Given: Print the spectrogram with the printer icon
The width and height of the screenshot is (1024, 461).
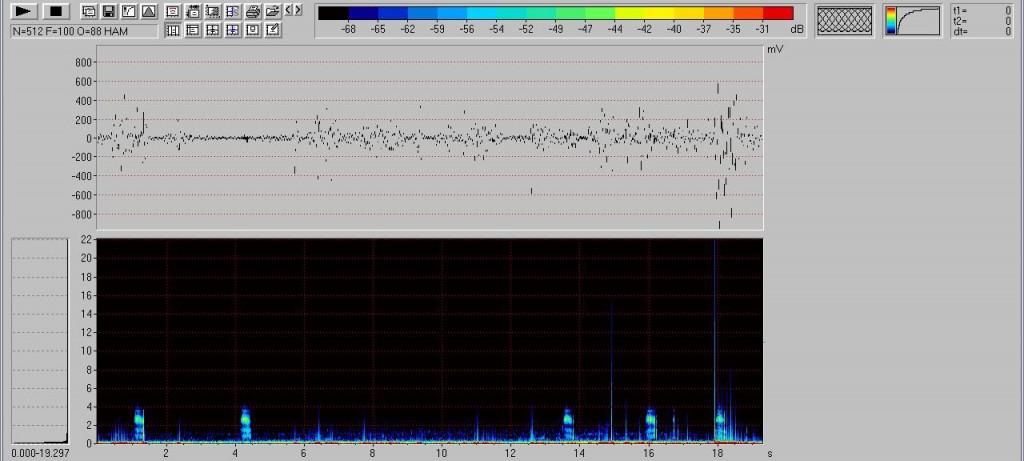Looking at the screenshot, I should [x=253, y=11].
